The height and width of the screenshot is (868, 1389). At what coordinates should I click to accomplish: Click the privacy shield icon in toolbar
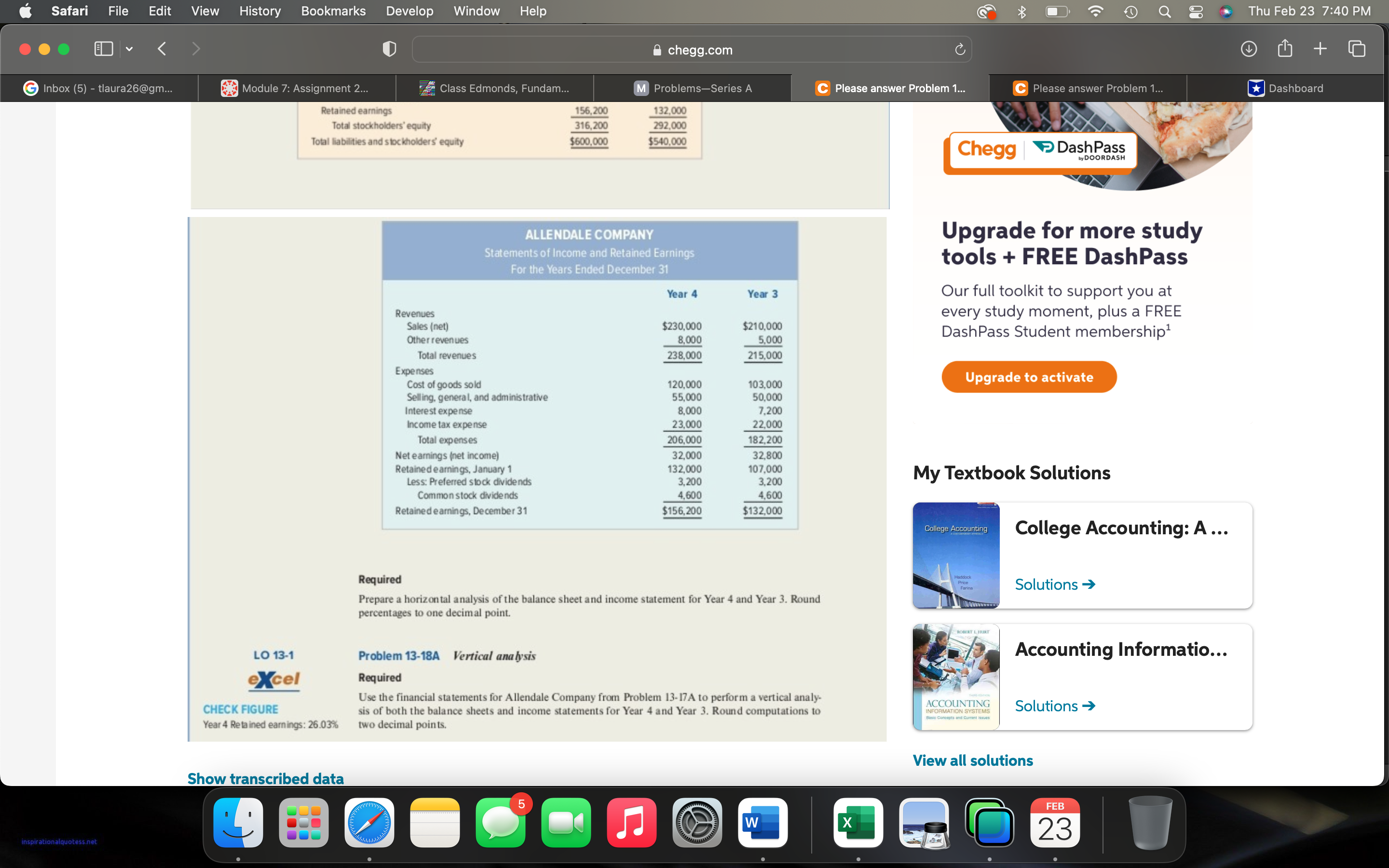(x=389, y=49)
